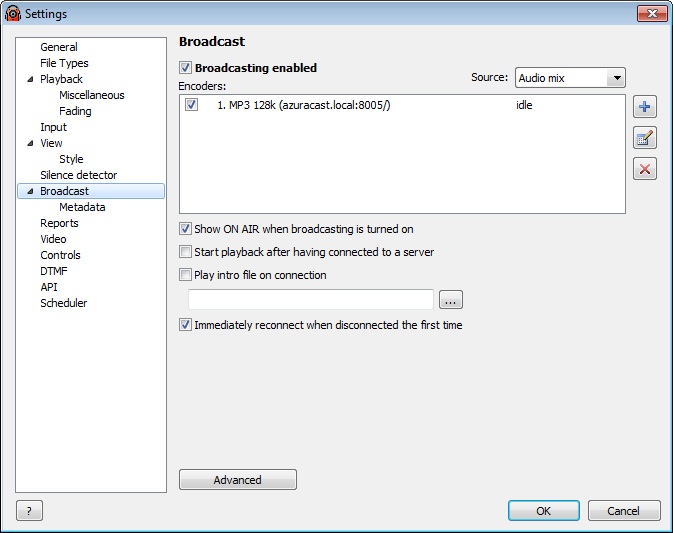The width and height of the screenshot is (673, 533).
Task: Edit the selected encoder with the pencil icon
Action: pos(645,138)
